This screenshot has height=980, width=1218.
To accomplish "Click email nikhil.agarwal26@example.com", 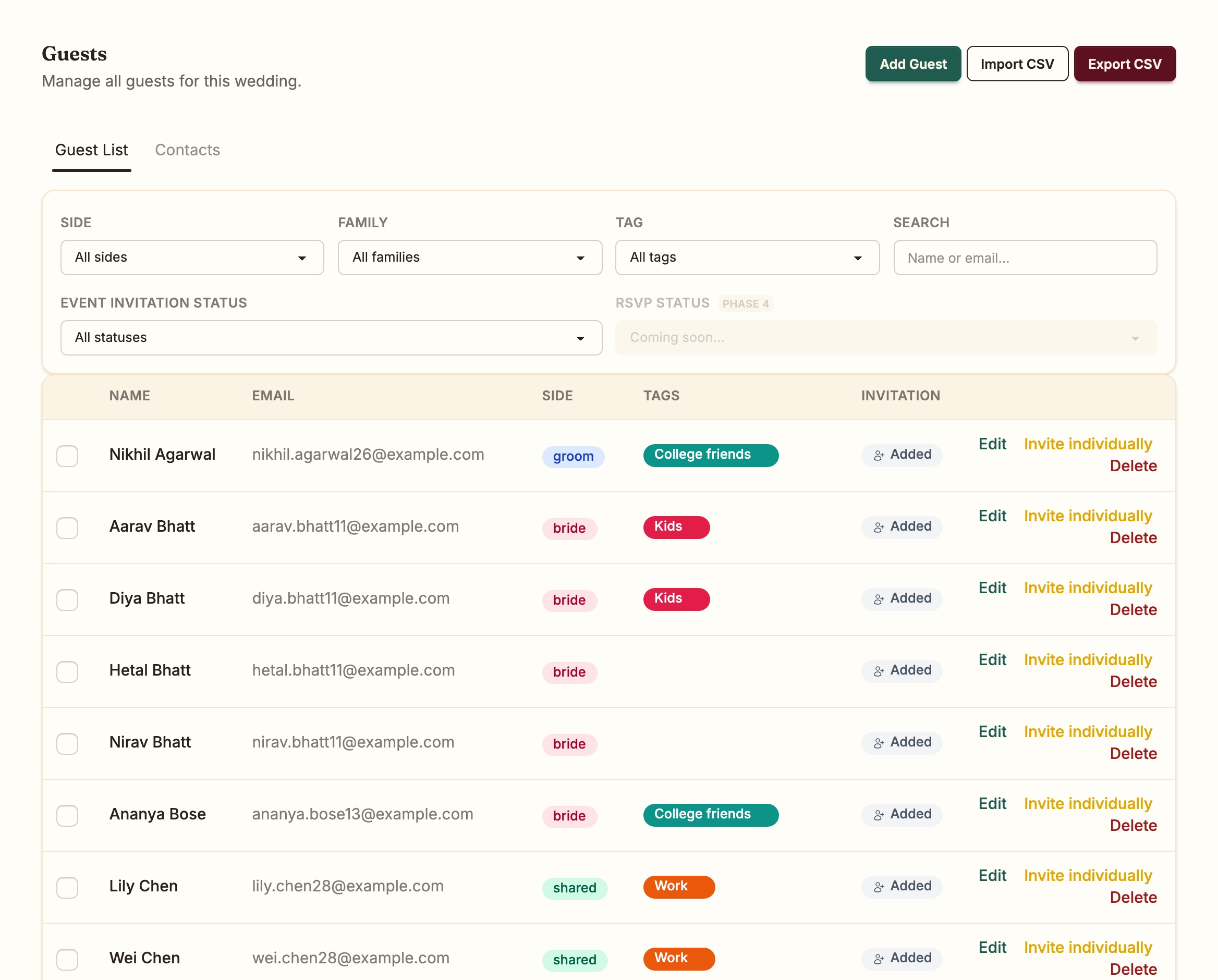I will (x=368, y=455).
